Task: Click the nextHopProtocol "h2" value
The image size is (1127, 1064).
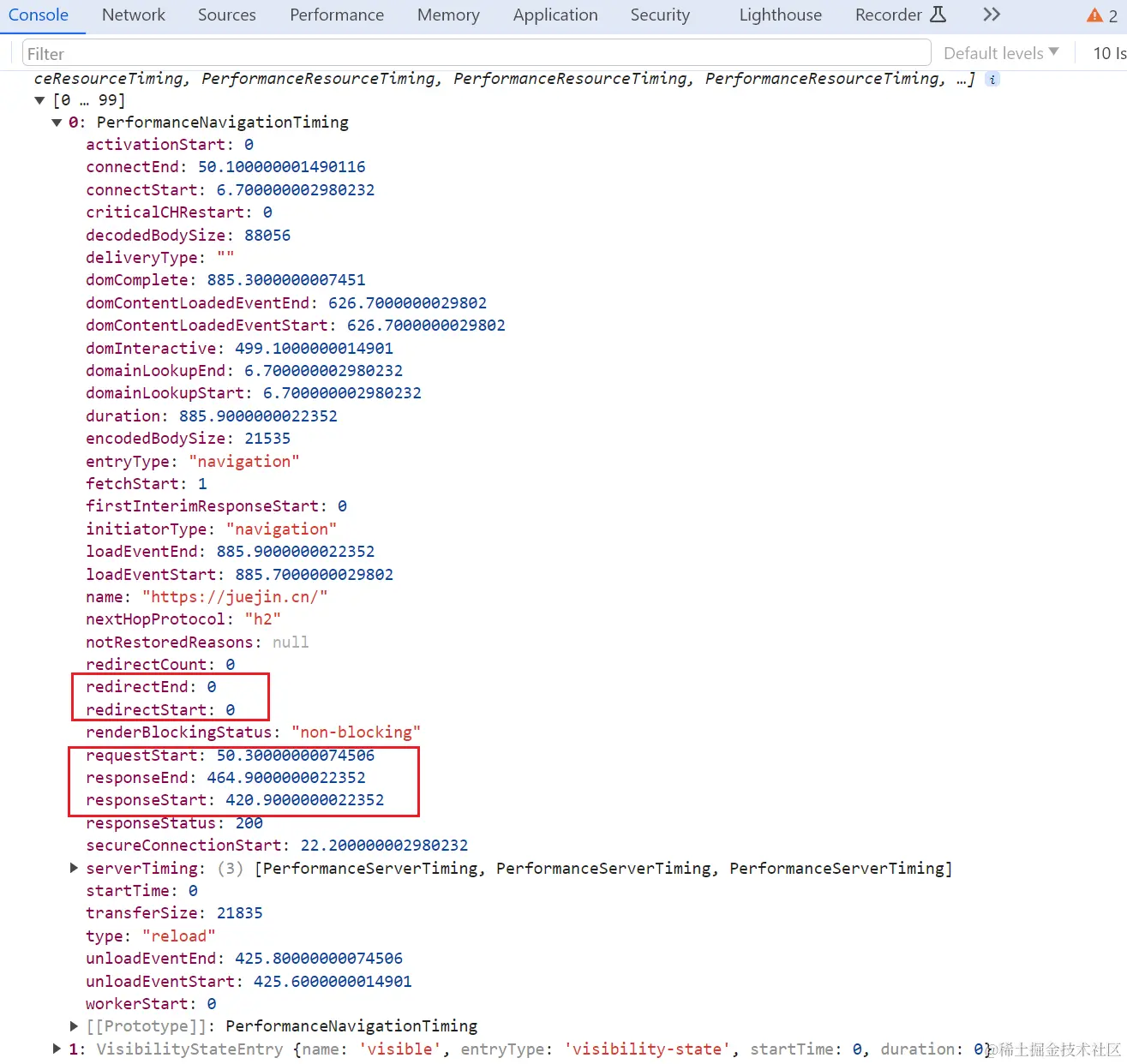Action: 263,619
